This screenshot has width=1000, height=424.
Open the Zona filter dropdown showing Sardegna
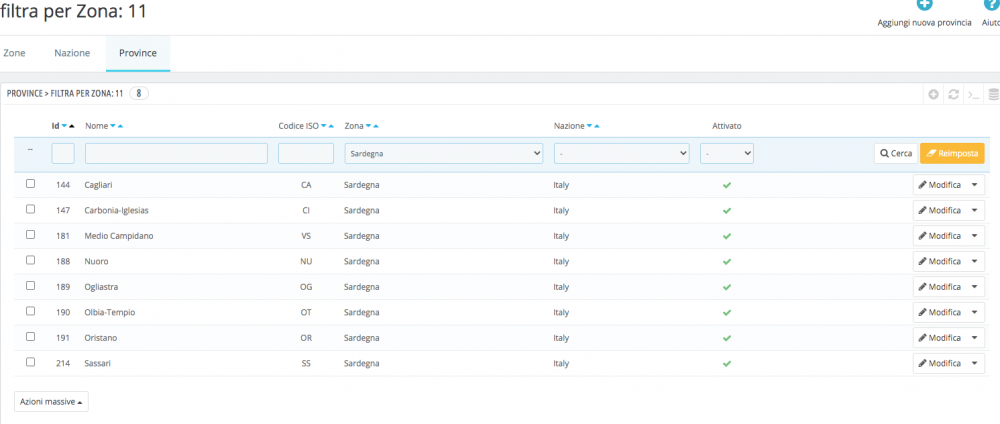[x=444, y=154]
